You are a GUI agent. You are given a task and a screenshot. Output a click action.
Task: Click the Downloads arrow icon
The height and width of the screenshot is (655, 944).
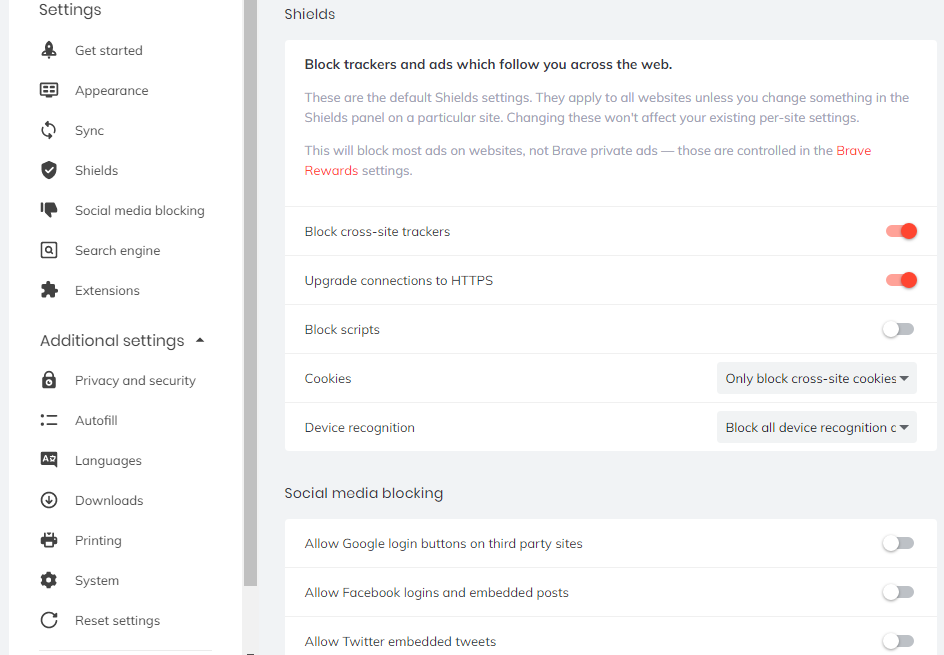tap(49, 500)
